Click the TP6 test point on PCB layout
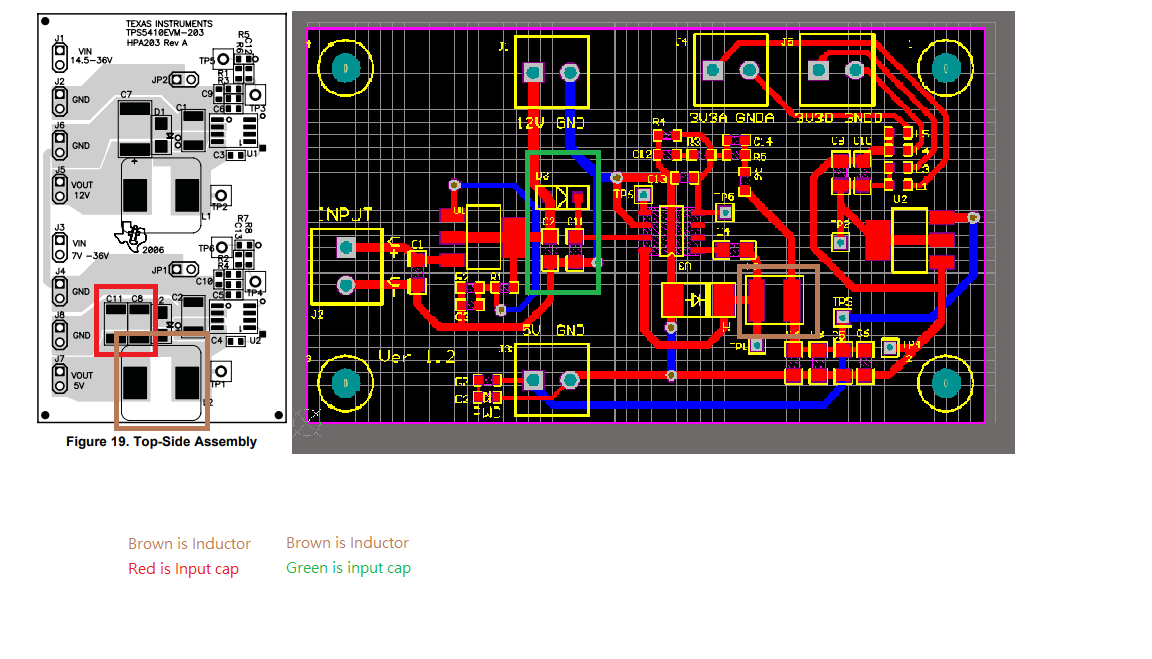The width and height of the screenshot is (1152, 659). tap(725, 212)
